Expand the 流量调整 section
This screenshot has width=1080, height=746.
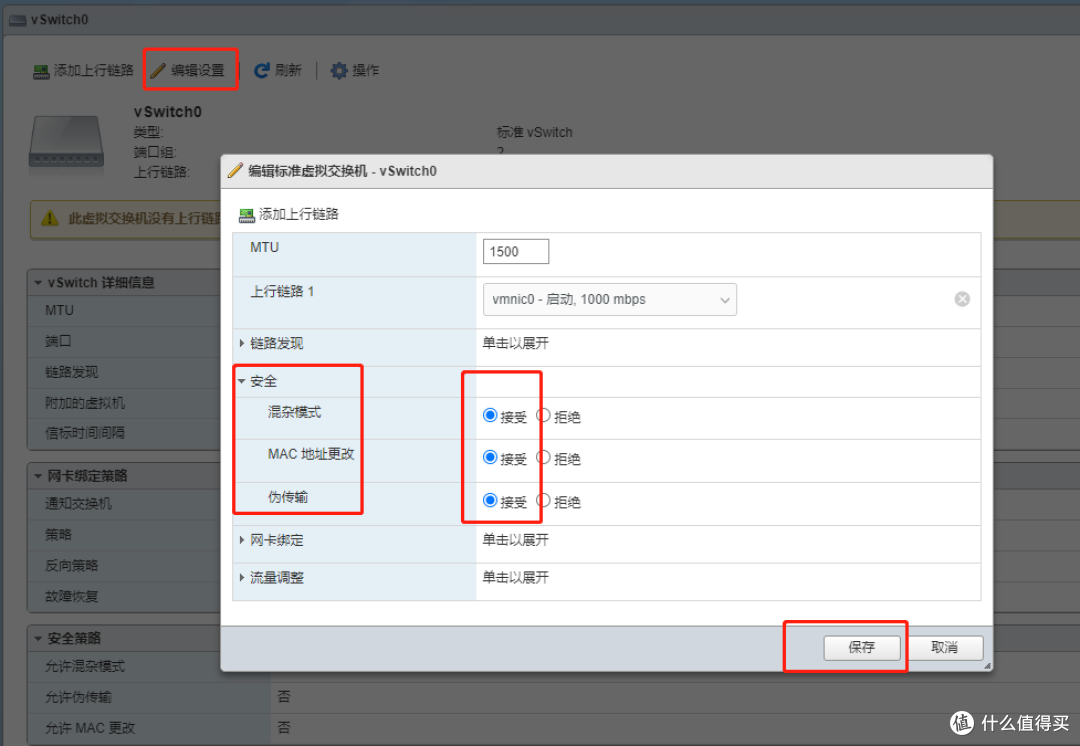(242, 577)
